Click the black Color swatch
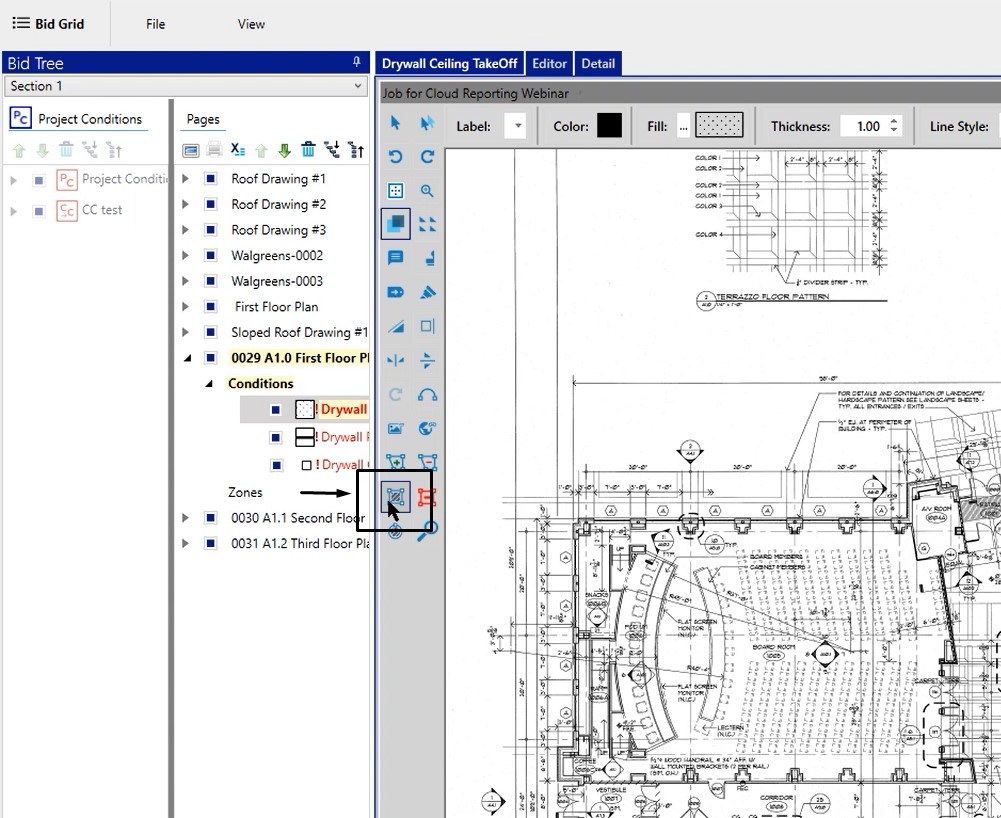The image size is (1001, 818). click(609, 126)
